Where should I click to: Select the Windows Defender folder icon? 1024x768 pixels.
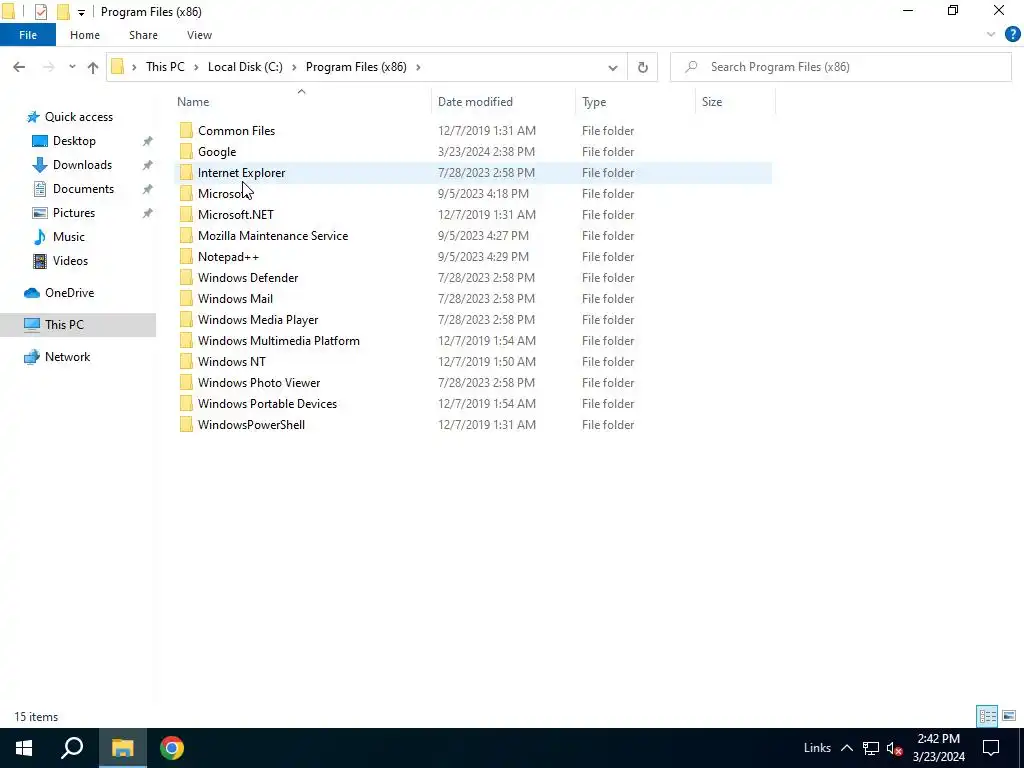186,278
